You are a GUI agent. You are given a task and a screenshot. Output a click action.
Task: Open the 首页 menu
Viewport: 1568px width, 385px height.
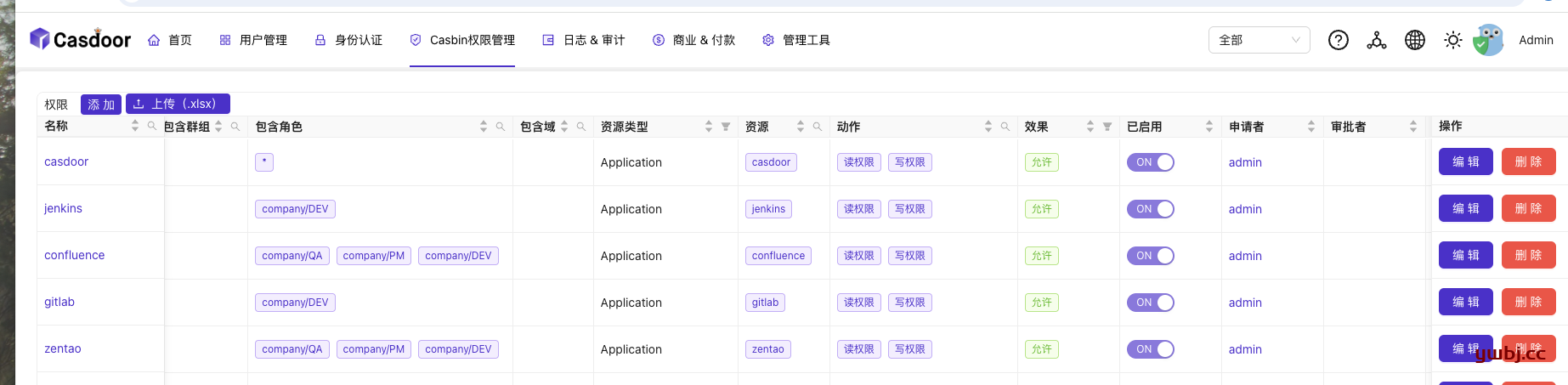(x=170, y=40)
